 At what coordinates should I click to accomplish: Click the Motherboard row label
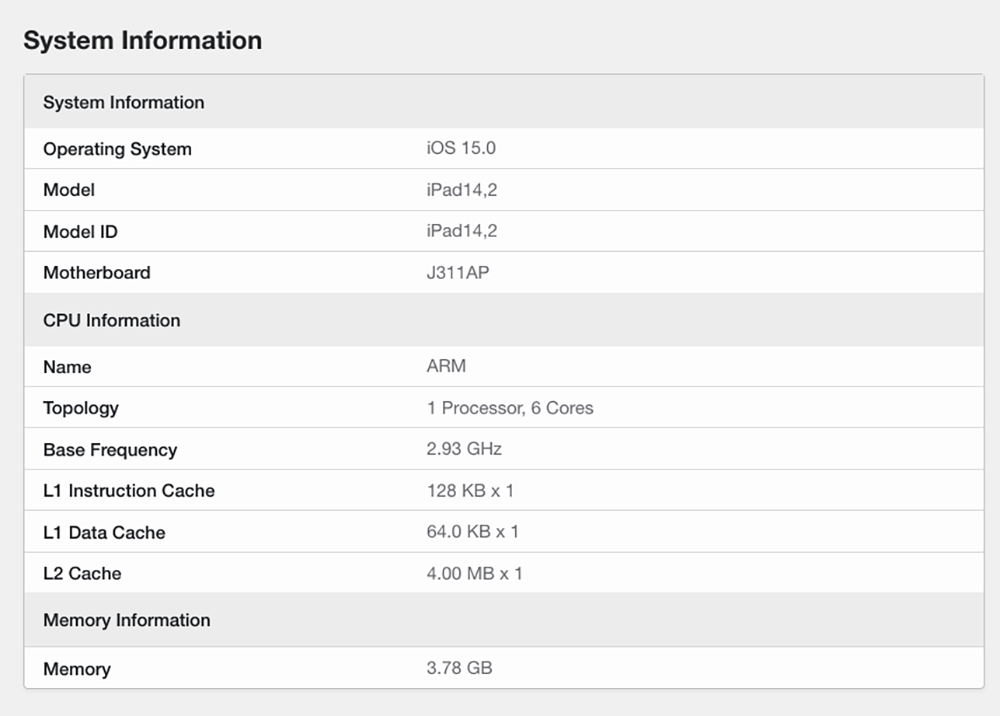click(97, 272)
